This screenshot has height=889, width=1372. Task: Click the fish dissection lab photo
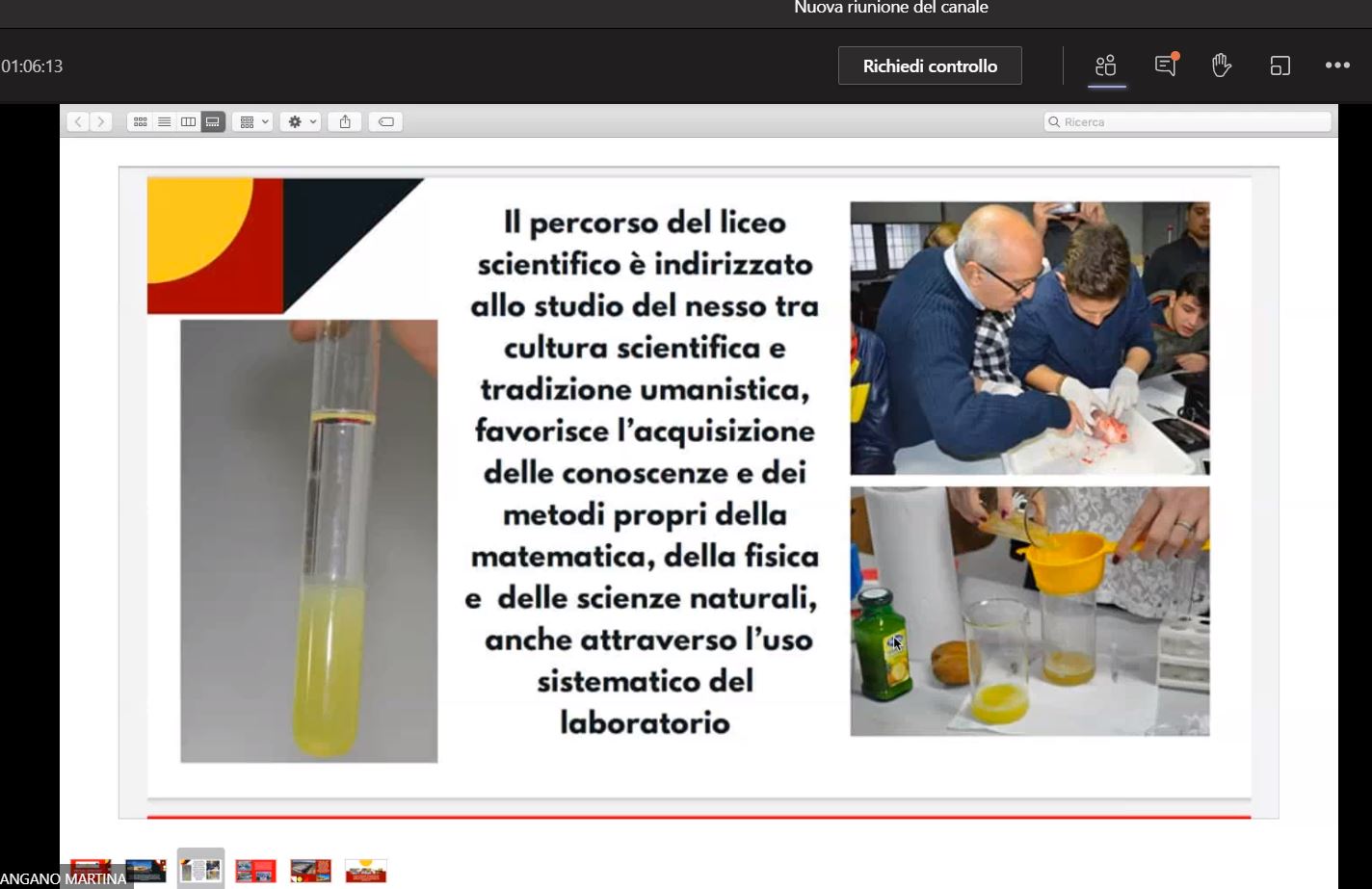[1030, 338]
